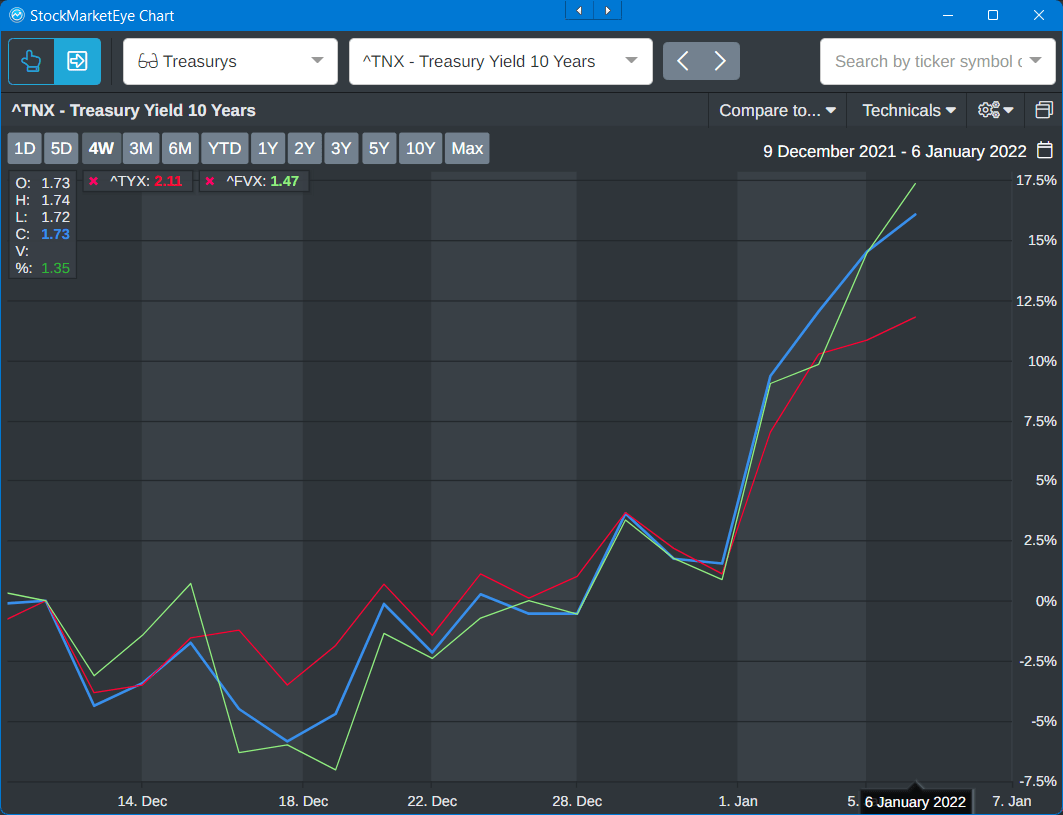Viewport: 1063px width, 815px height.
Task: Open chart settings gear icon
Action: pyautogui.click(x=995, y=110)
